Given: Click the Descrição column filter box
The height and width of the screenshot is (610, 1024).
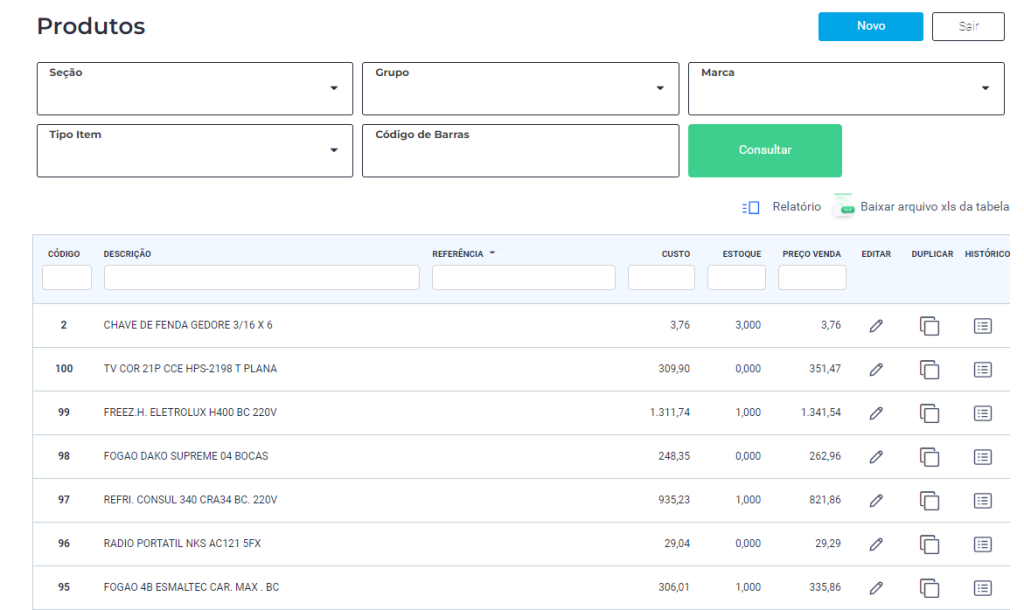Looking at the screenshot, I should point(261,278).
